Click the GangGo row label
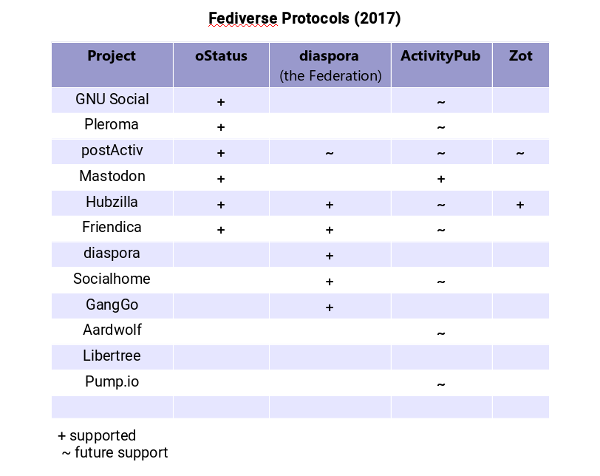The image size is (600, 476). [x=112, y=304]
